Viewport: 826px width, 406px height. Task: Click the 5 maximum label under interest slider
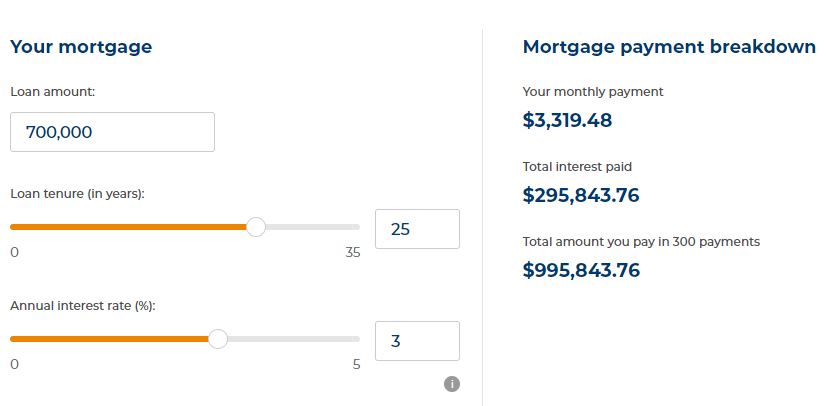pos(357,364)
